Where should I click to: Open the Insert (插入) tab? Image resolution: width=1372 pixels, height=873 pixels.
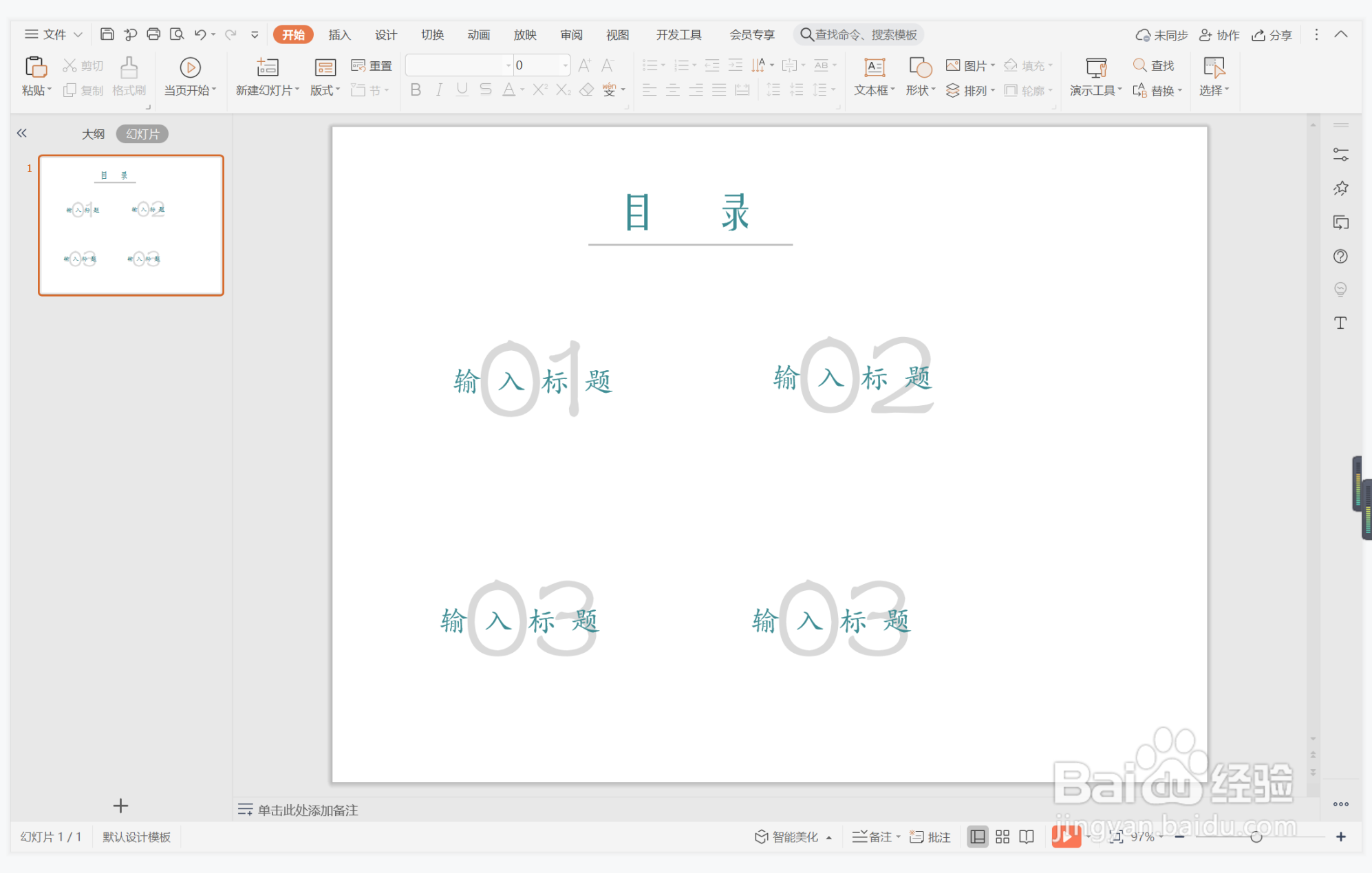339,34
